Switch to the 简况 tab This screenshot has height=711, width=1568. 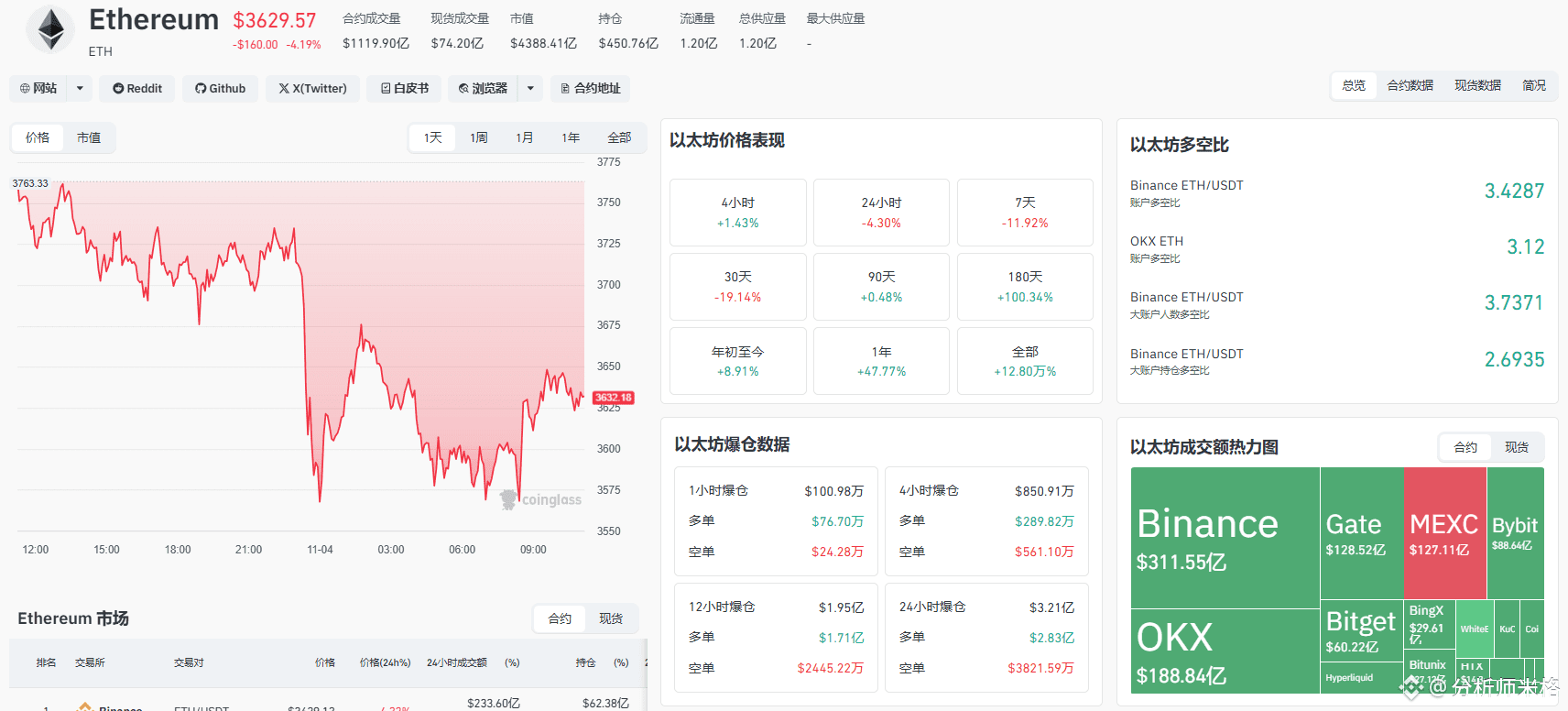pyautogui.click(x=1534, y=85)
